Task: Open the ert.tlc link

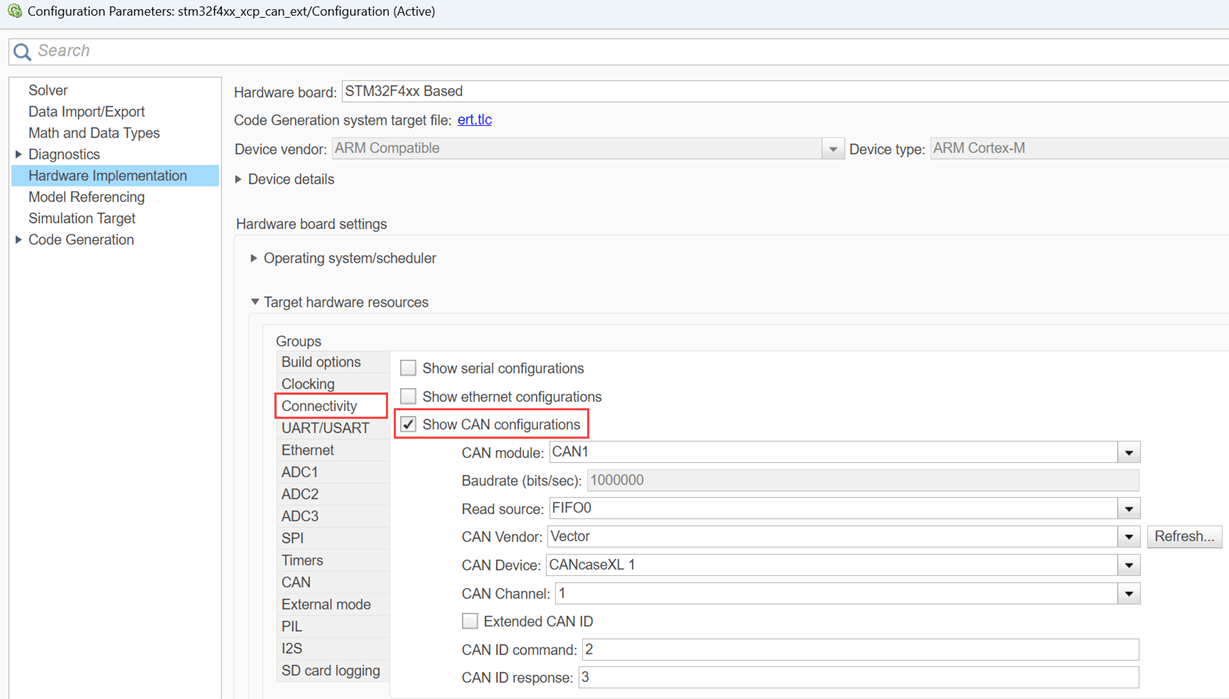Action: [x=474, y=120]
